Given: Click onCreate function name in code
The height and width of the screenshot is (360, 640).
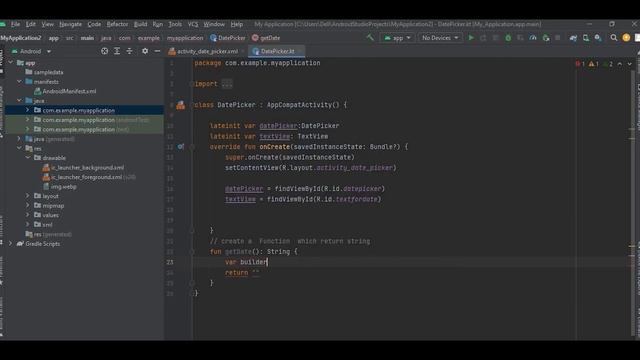Looking at the screenshot, I should [x=274, y=147].
